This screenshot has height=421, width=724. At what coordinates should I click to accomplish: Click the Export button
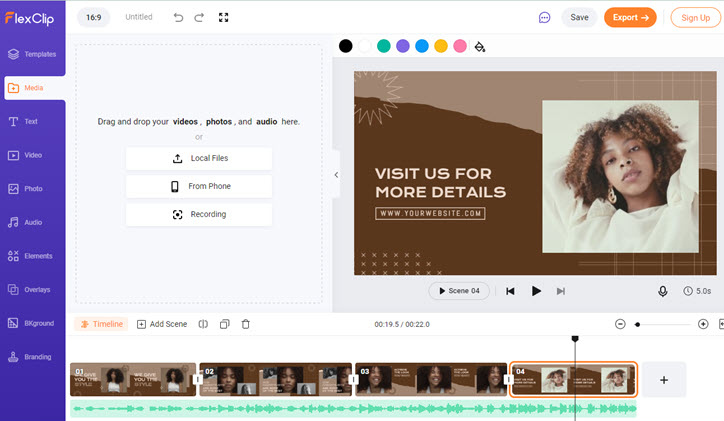(630, 17)
